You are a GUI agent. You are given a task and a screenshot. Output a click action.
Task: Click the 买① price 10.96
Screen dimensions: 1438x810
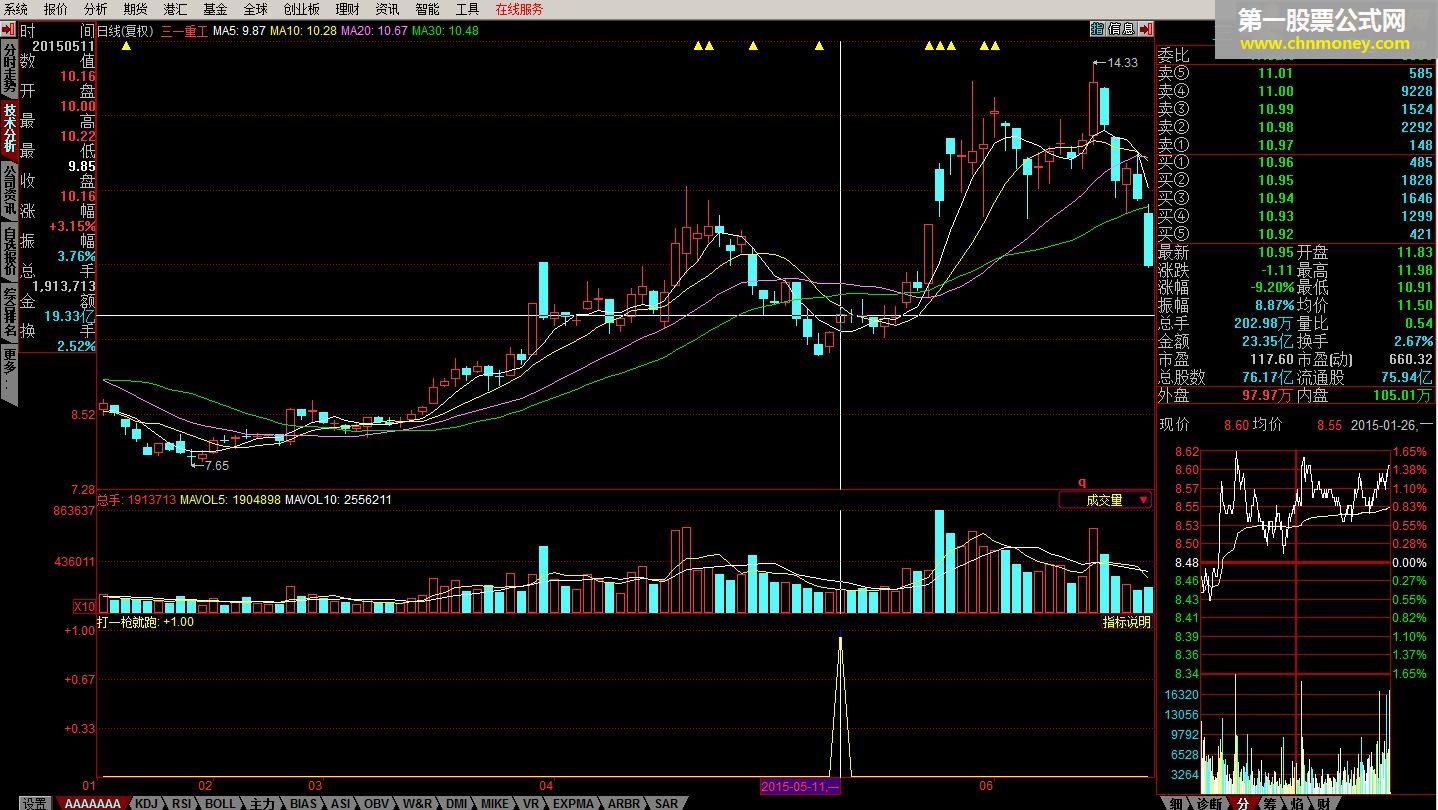point(1275,162)
